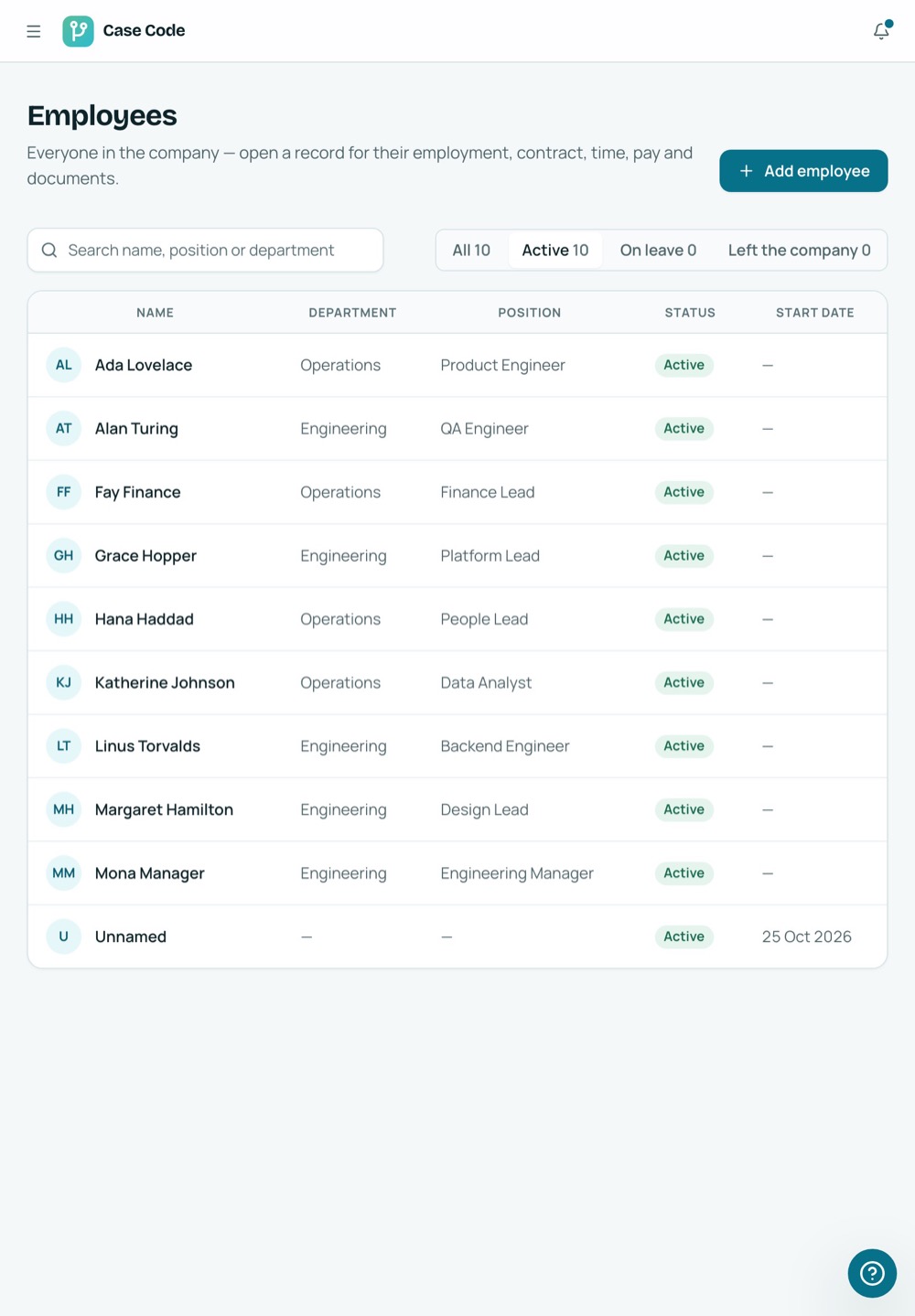
Task: Click Linus Torvalds' LT avatar
Action: 64,746
